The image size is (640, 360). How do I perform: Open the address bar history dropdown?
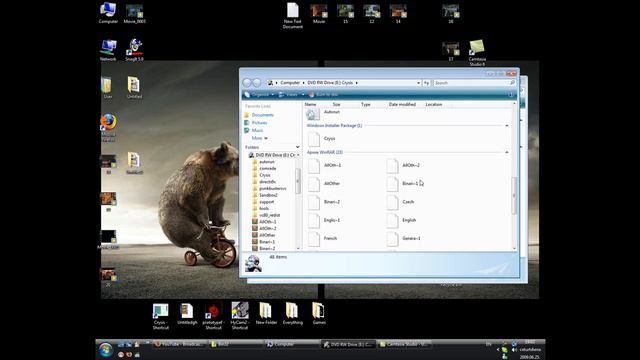pyautogui.click(x=418, y=83)
